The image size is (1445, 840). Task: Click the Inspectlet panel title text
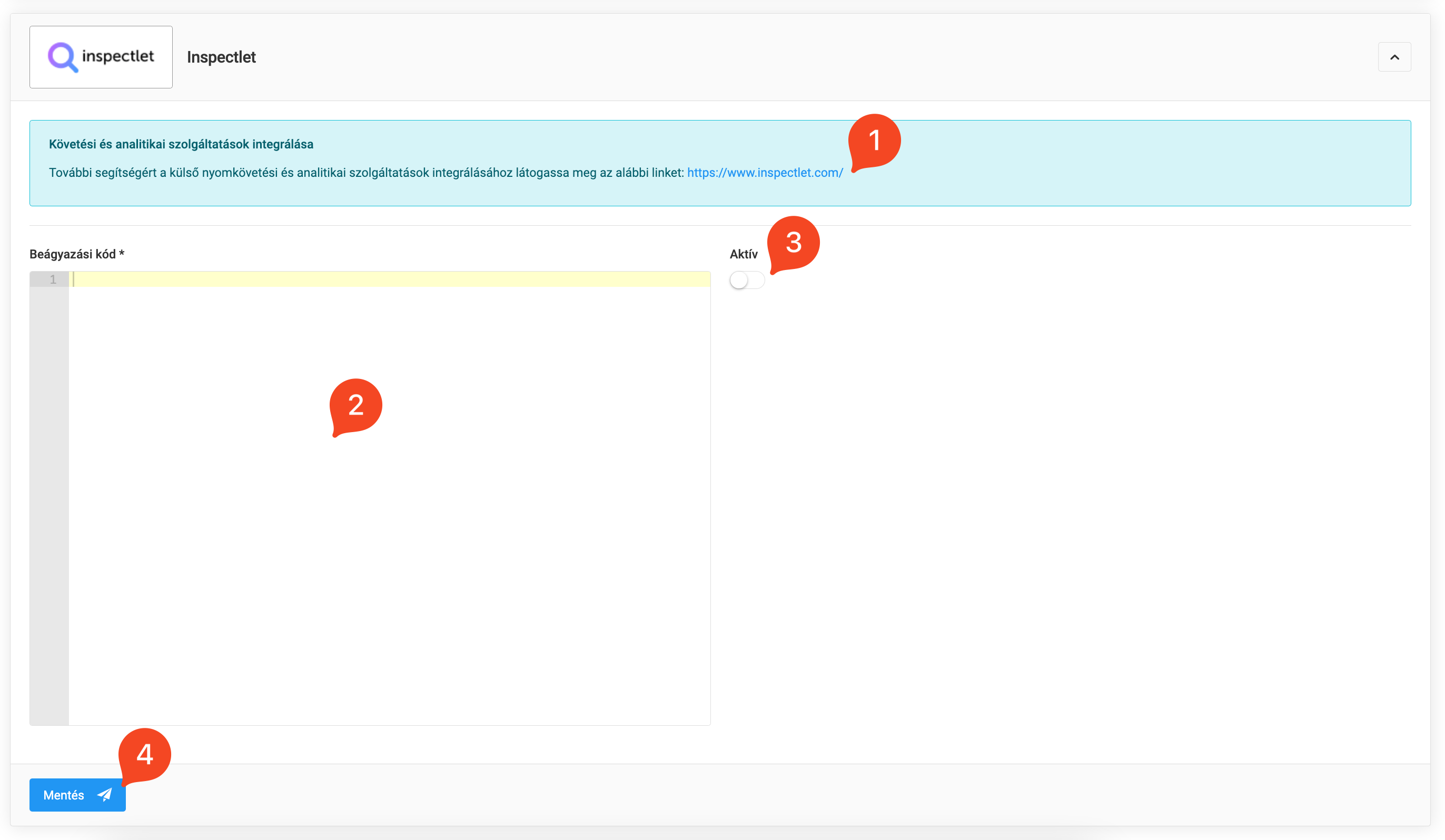pyautogui.click(x=221, y=57)
